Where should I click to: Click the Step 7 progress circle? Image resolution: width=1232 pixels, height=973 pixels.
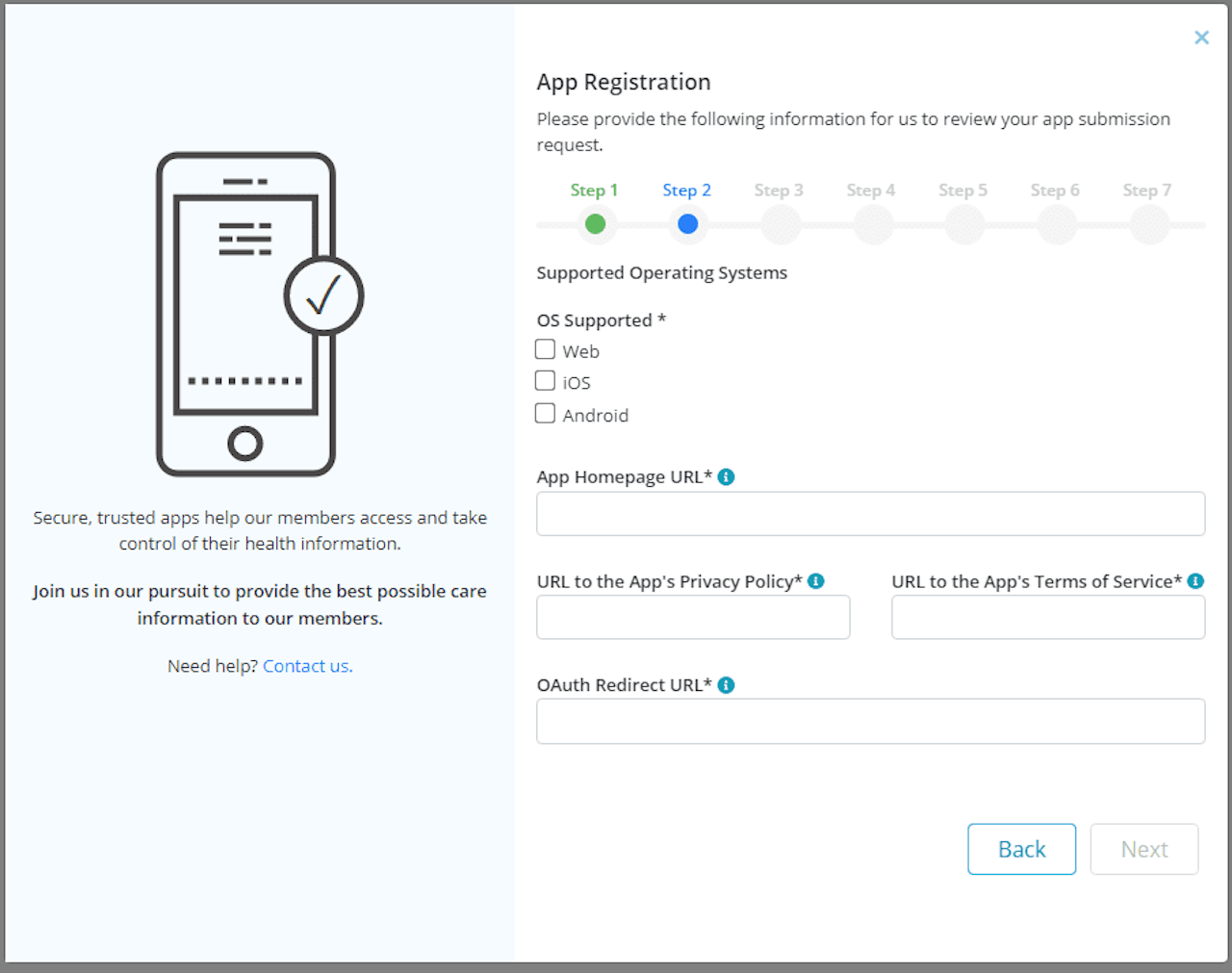pos(1147,224)
